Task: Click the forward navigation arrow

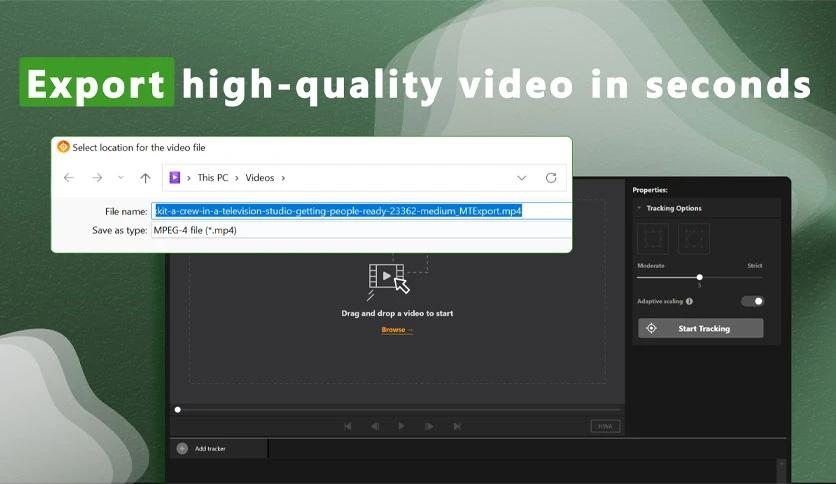Action: pyautogui.click(x=97, y=178)
